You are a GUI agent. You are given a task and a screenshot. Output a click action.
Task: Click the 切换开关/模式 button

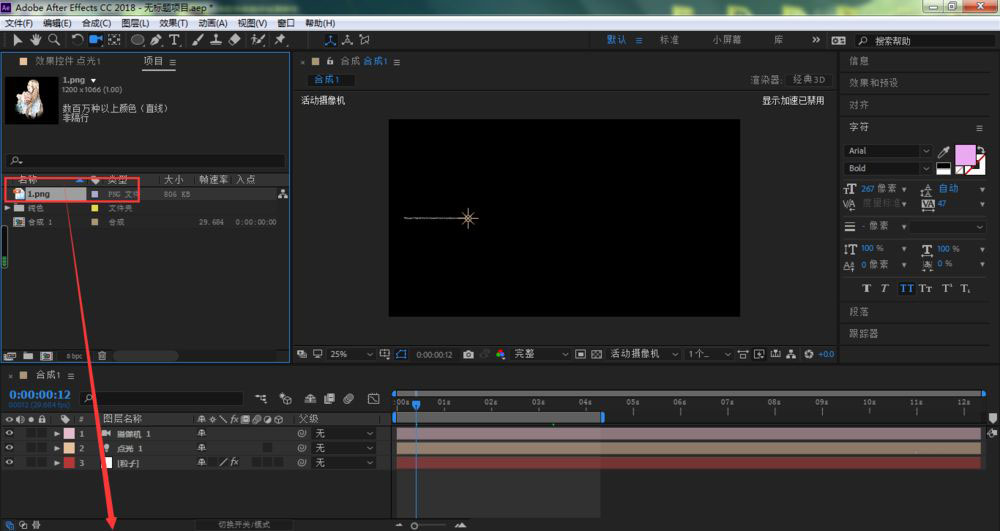pos(244,525)
